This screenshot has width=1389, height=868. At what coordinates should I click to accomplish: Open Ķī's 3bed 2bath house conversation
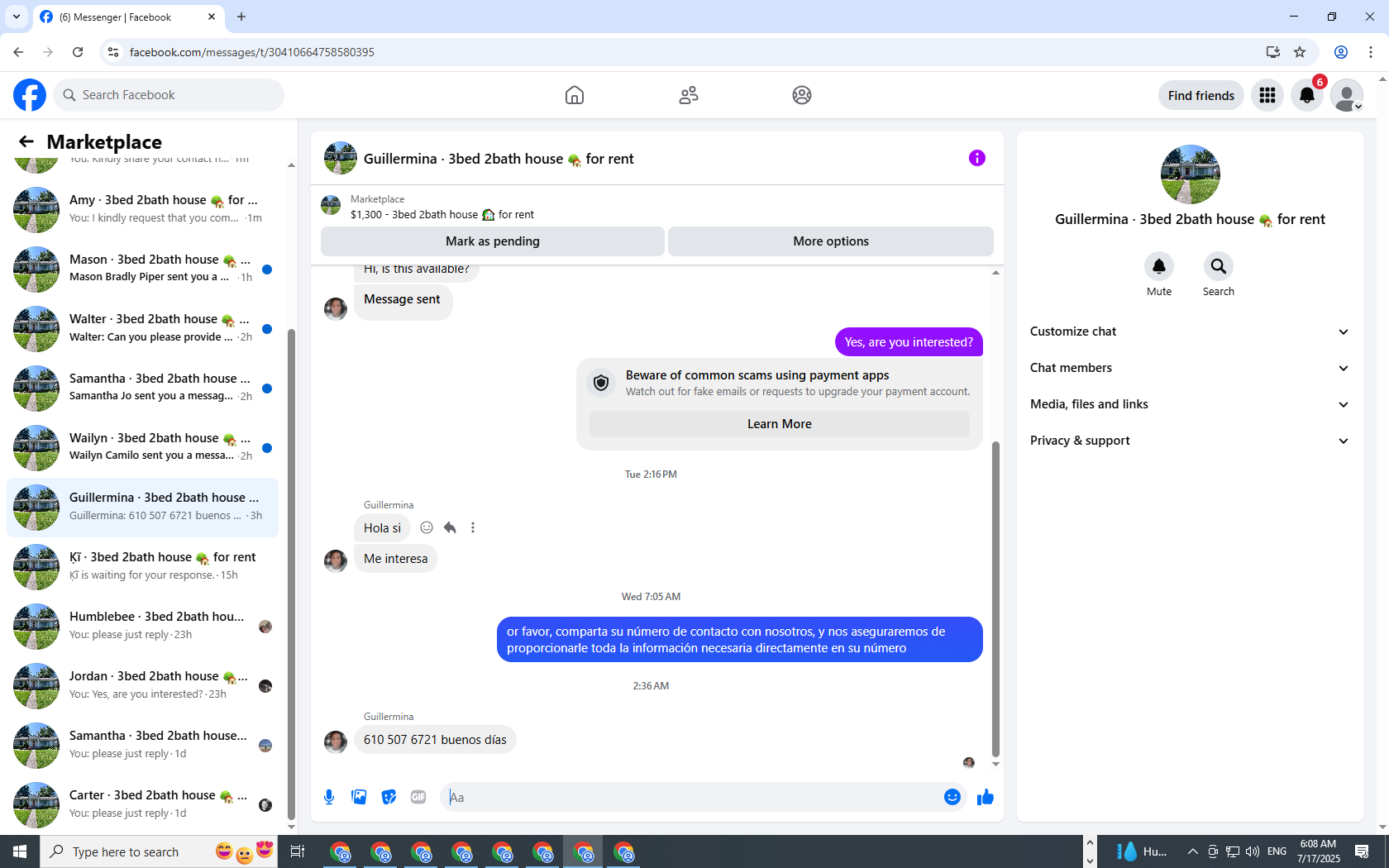[142, 566]
